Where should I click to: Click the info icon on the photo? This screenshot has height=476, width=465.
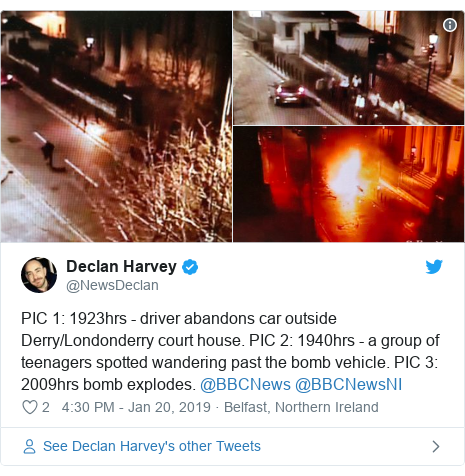[450, 25]
